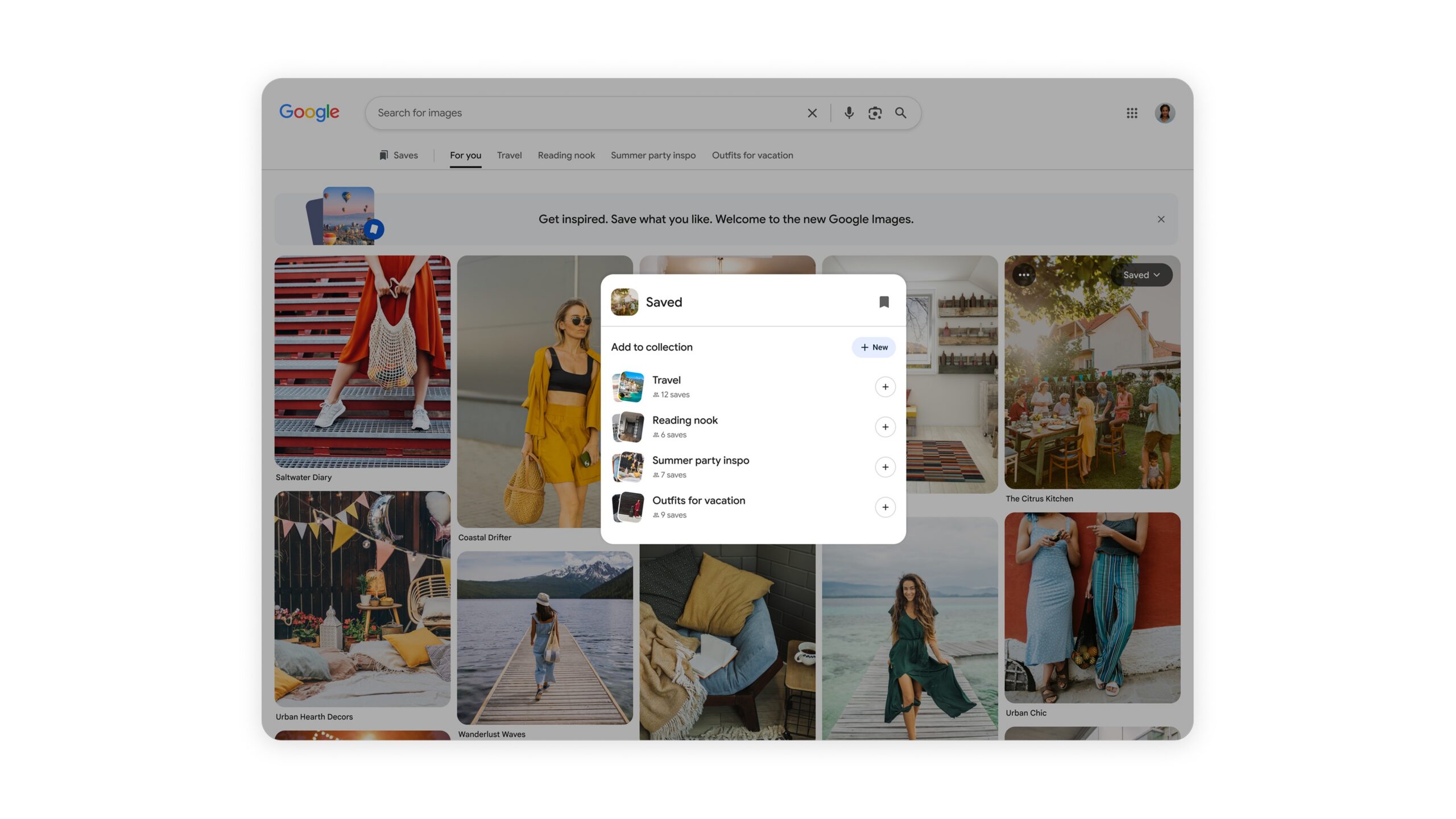
Task: Open the Wanderlust Waves image
Action: pyautogui.click(x=545, y=638)
